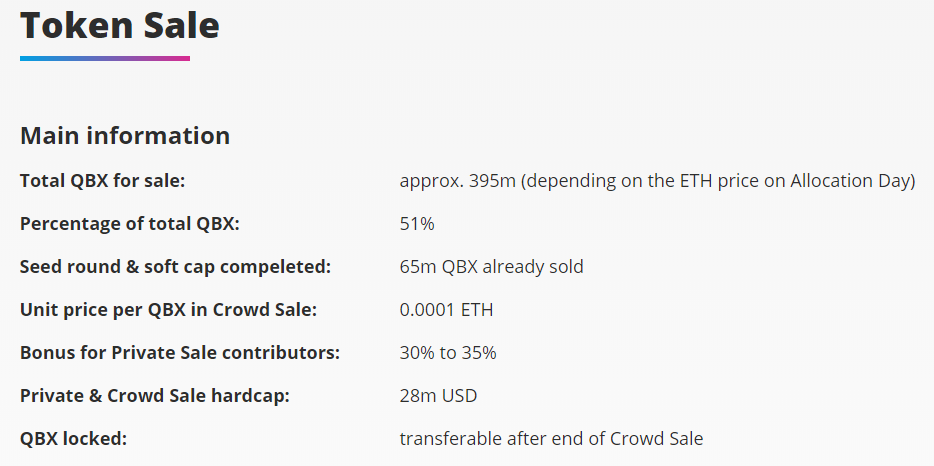The image size is (934, 466).
Task: Select the '65m QBX already sold' text
Action: click(491, 267)
